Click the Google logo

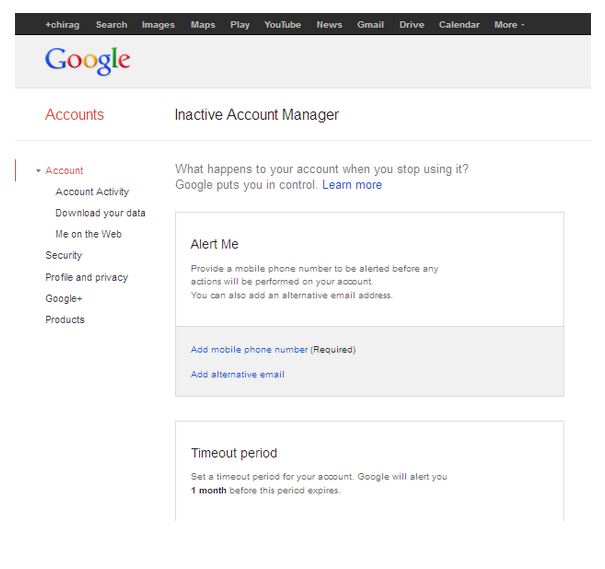pos(88,61)
